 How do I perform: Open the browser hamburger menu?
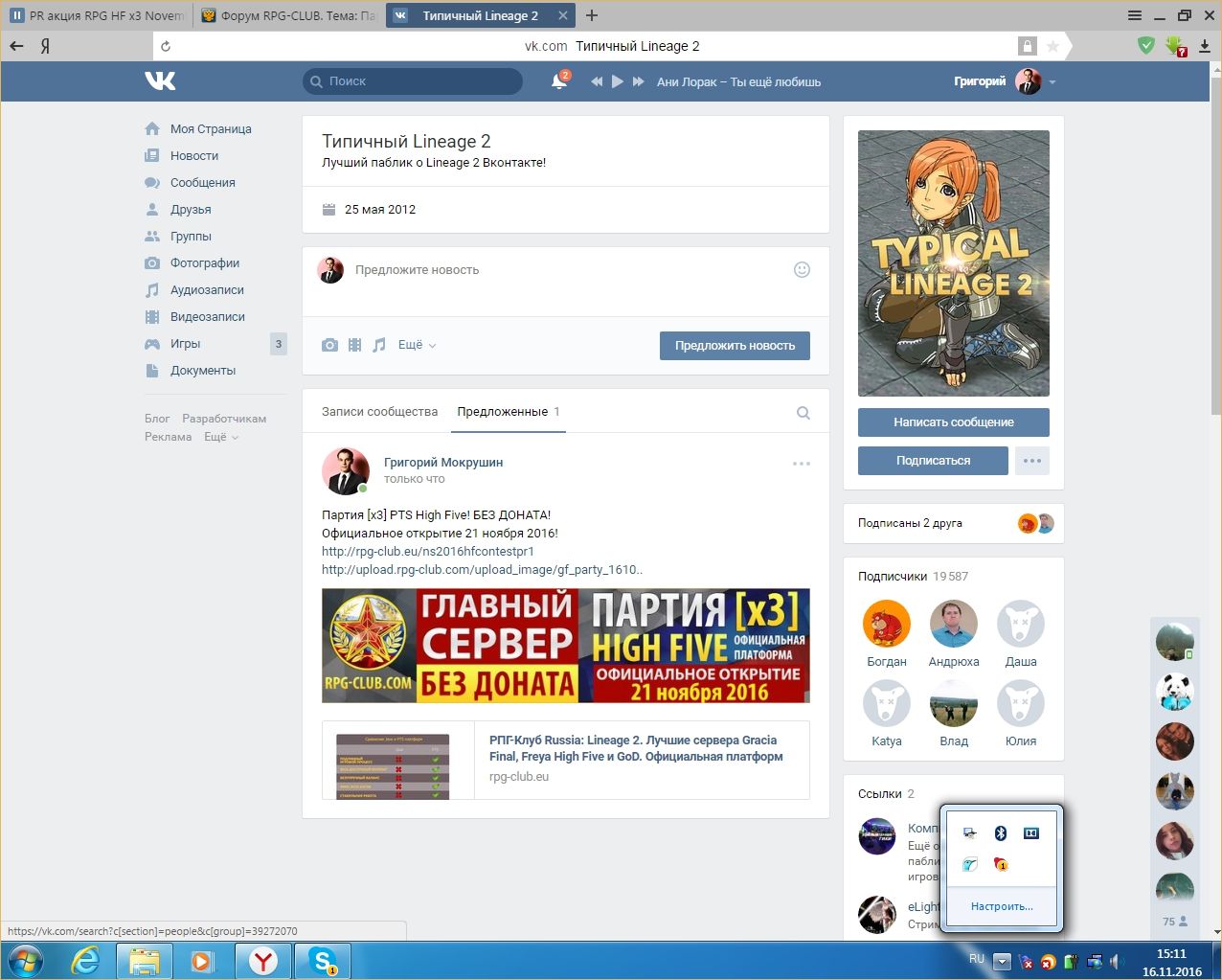(1135, 15)
